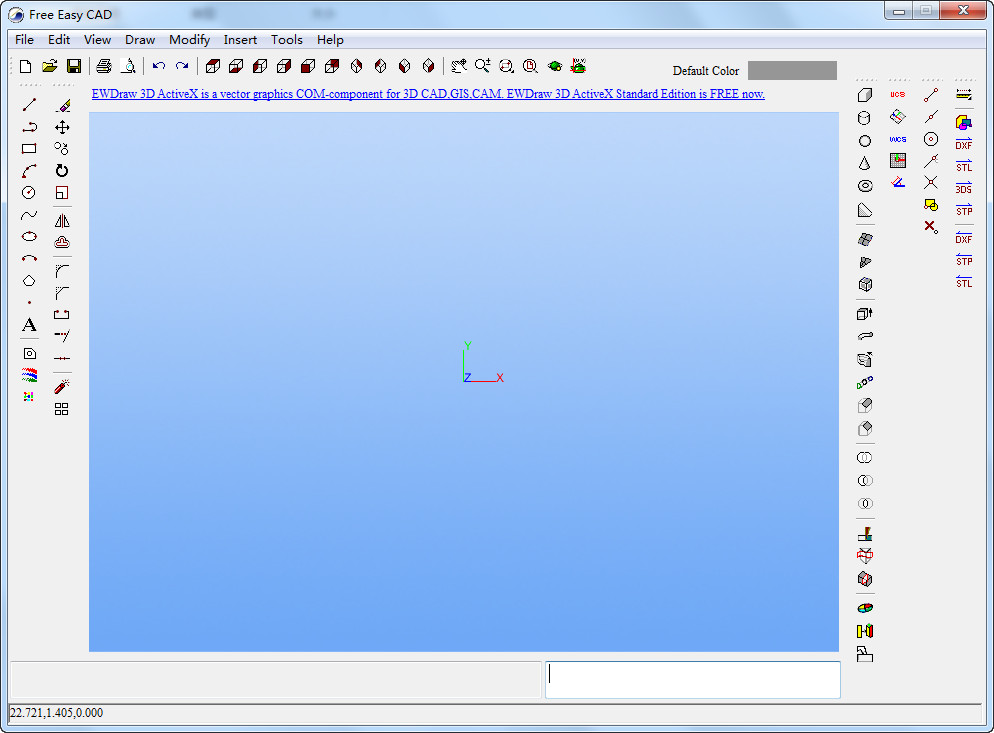The height and width of the screenshot is (733, 994).
Task: Click the red UCS icon
Action: pyautogui.click(x=897, y=95)
